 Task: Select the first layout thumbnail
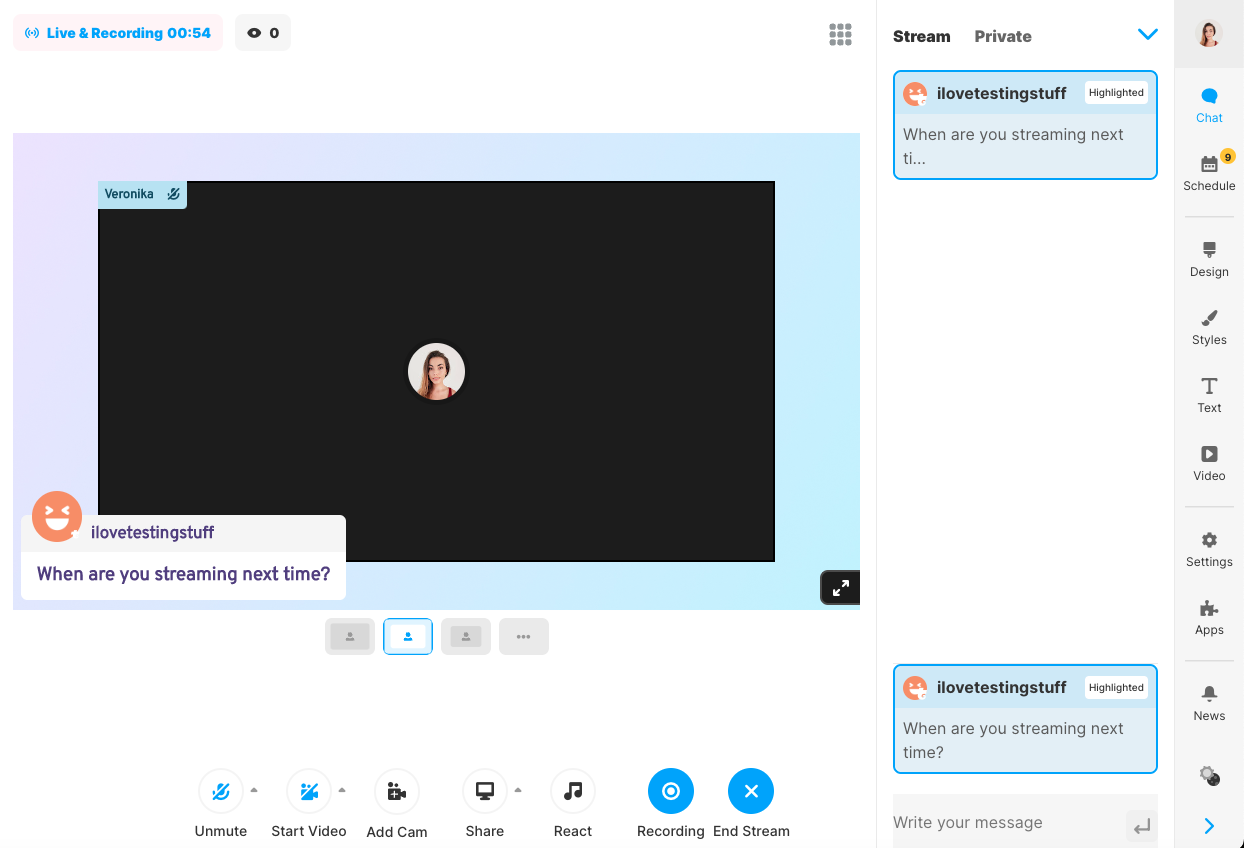pos(350,636)
